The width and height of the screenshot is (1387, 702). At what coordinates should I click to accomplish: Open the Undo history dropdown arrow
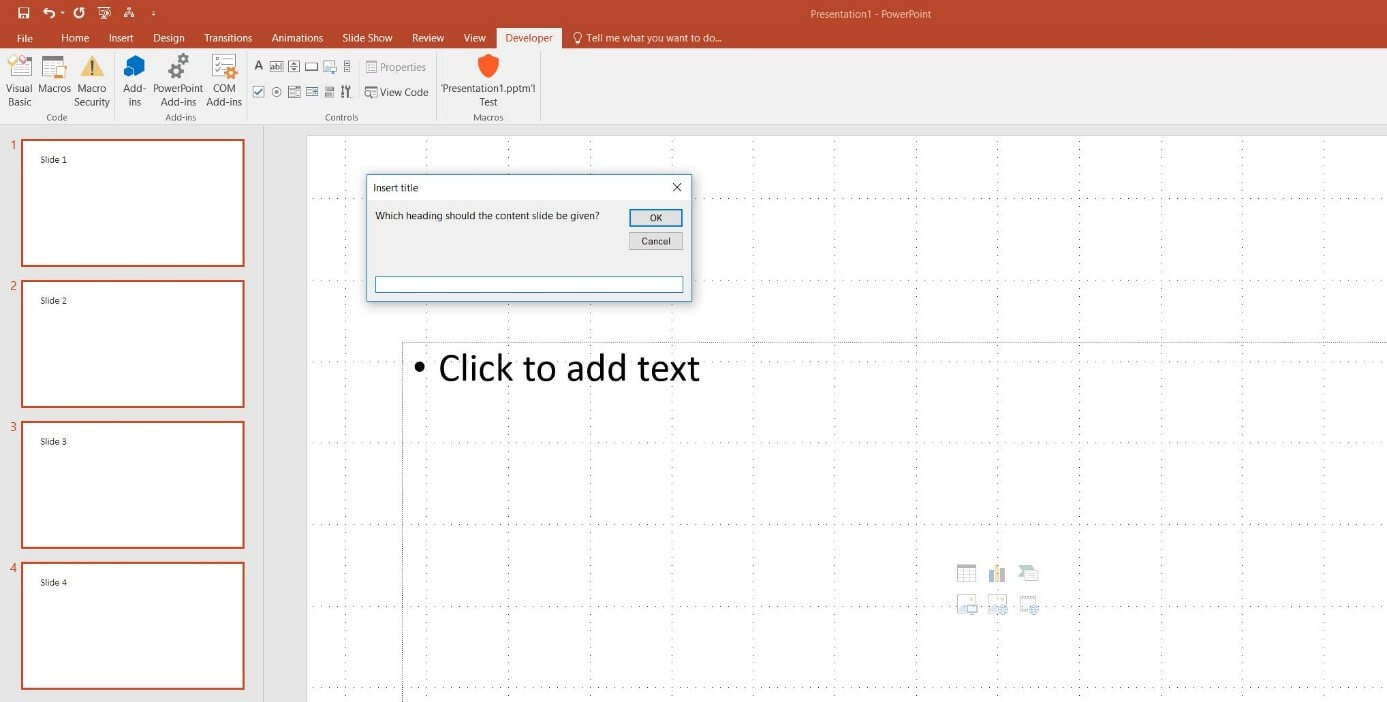(x=62, y=13)
